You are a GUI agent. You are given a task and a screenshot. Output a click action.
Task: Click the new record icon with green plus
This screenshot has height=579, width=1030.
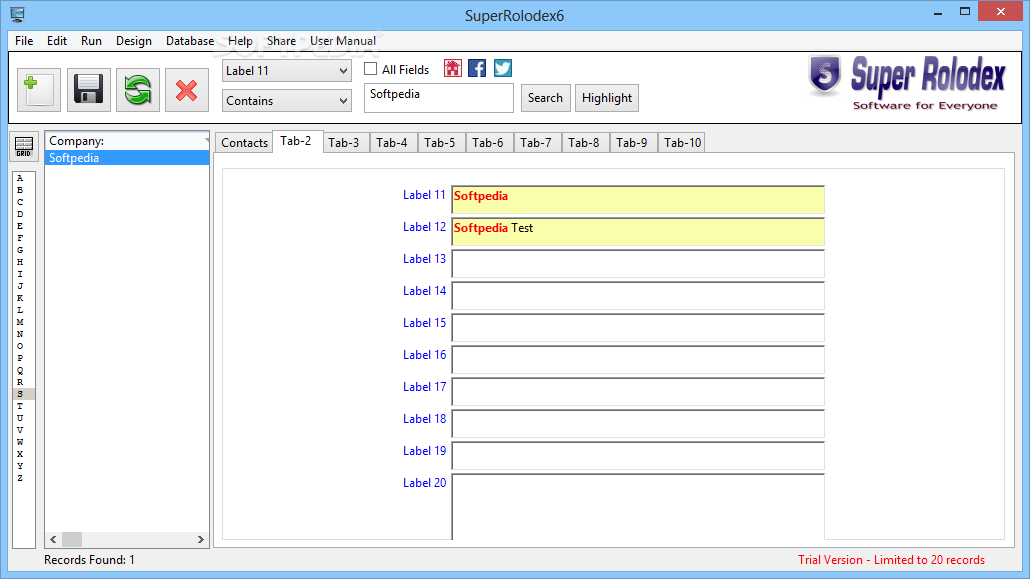(39, 89)
